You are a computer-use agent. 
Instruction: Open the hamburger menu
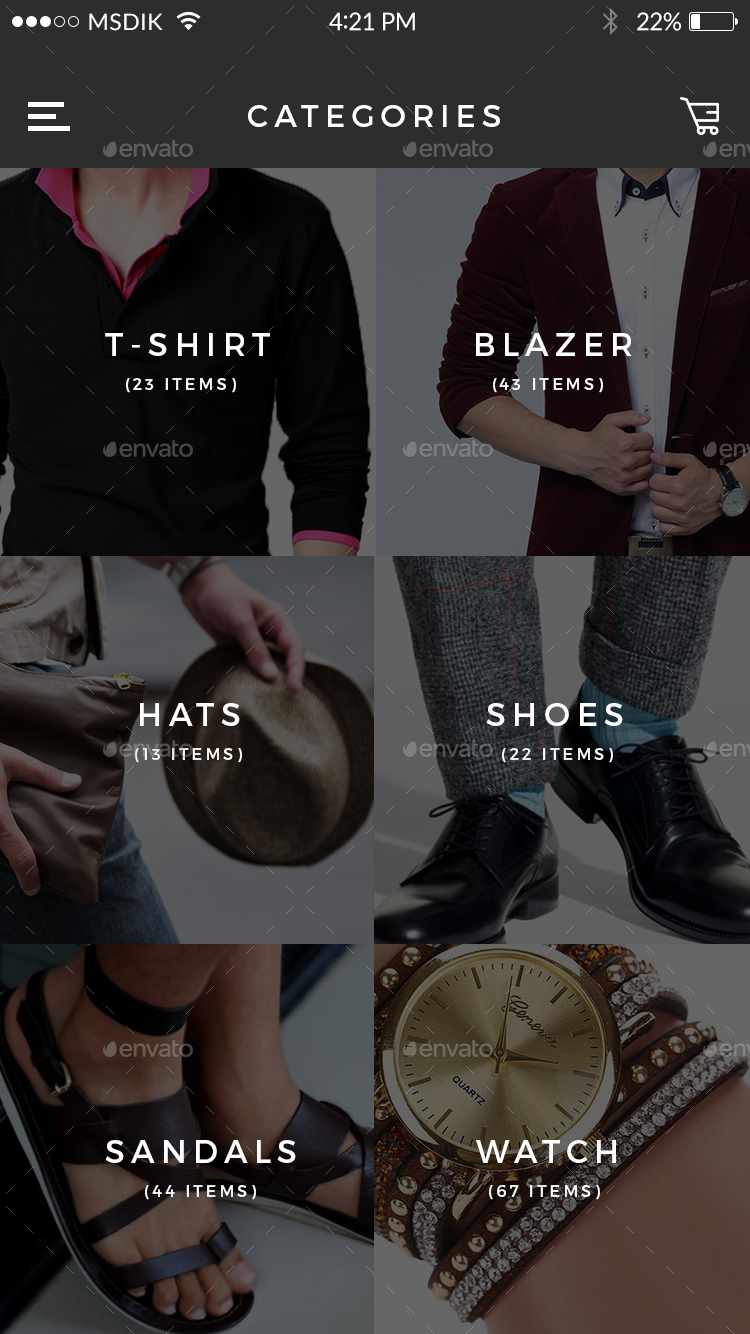pyautogui.click(x=48, y=117)
